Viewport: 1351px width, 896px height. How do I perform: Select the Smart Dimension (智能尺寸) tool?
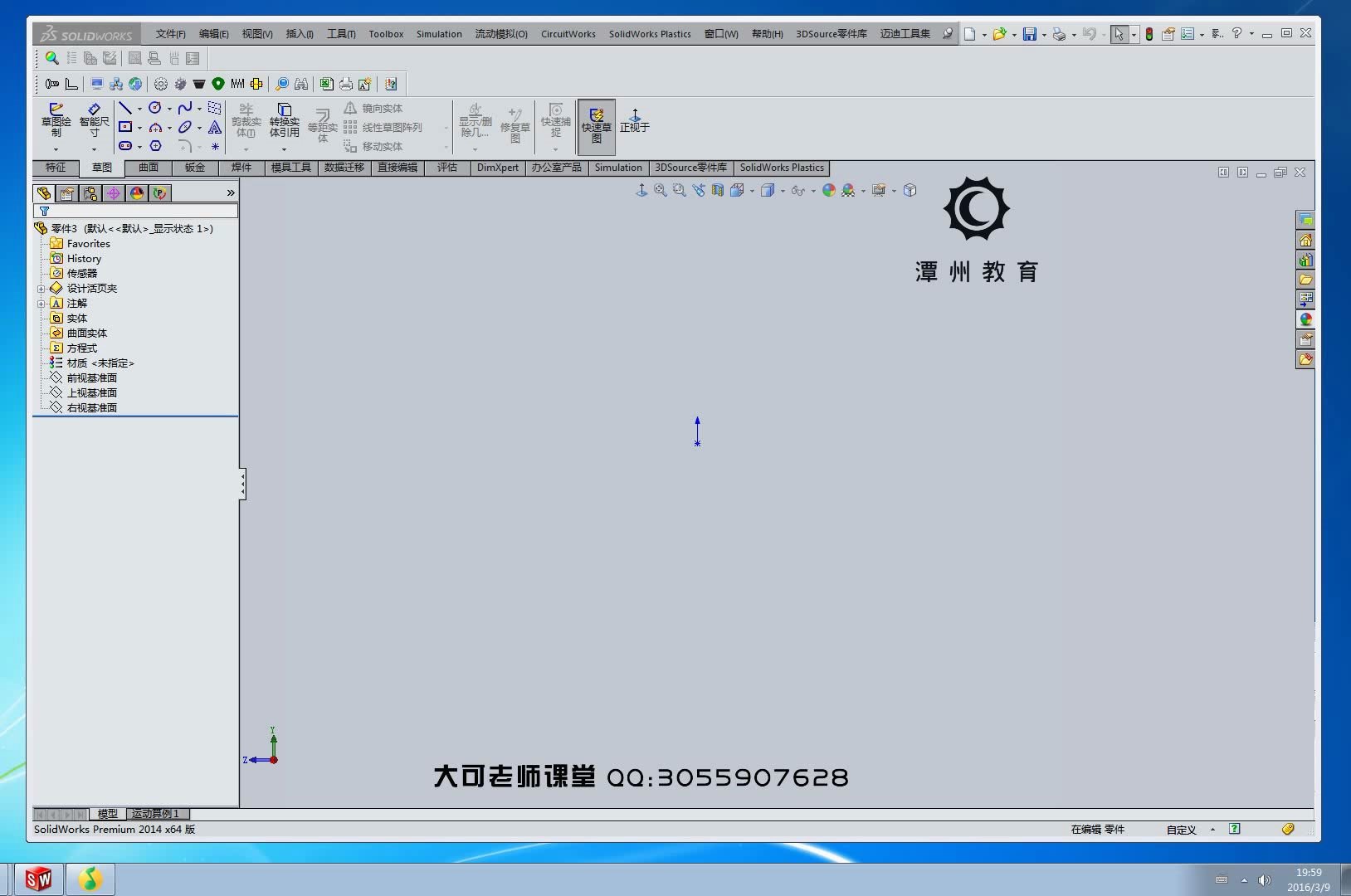pos(93,120)
